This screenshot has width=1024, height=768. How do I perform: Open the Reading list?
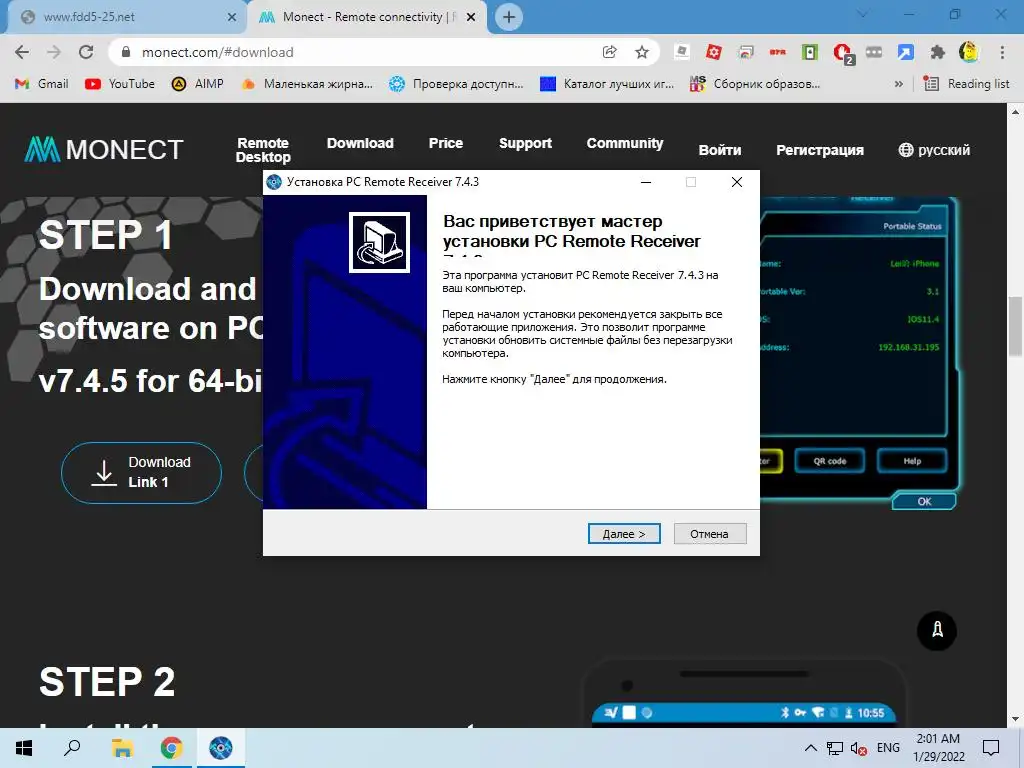coord(967,84)
